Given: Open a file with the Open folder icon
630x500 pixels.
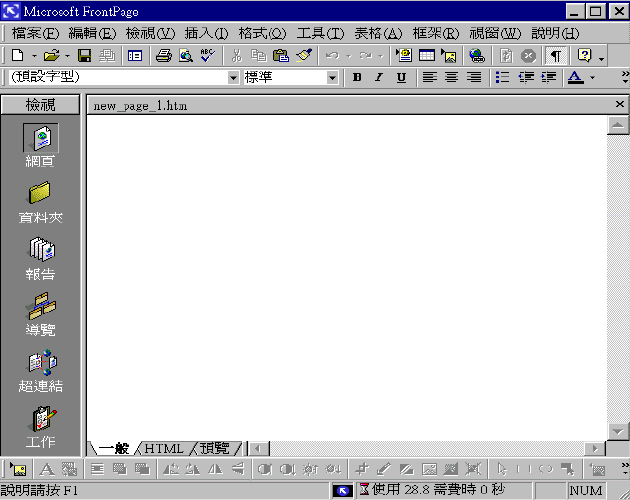Looking at the screenshot, I should tap(51, 55).
